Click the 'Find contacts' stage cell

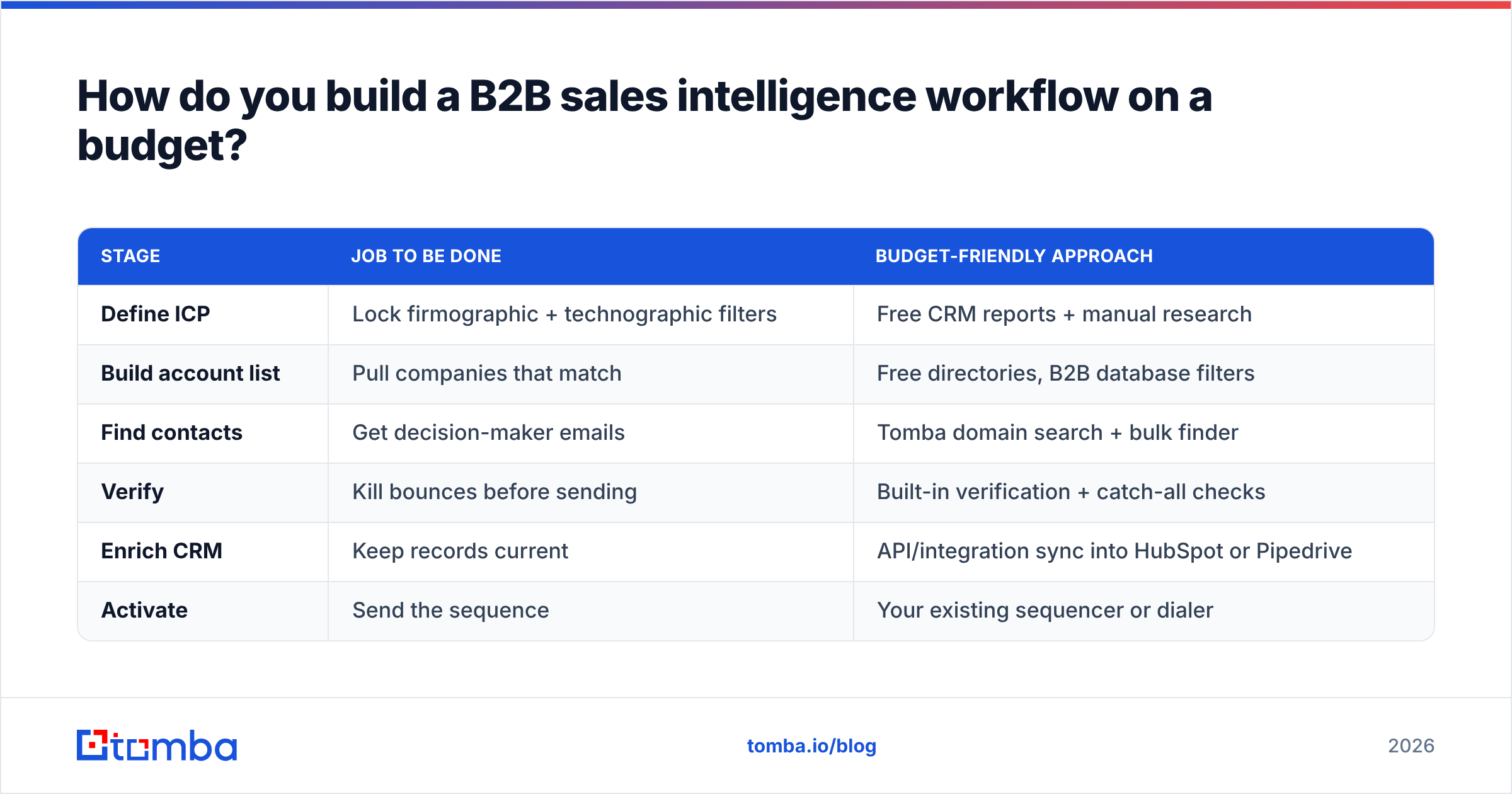tap(203, 433)
